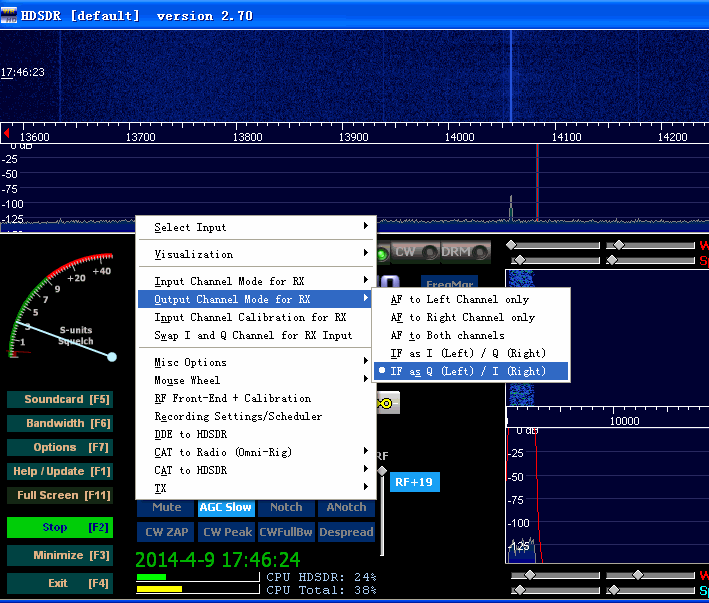Click the green date and time display
Screen dimensions: 709x603
point(217,560)
